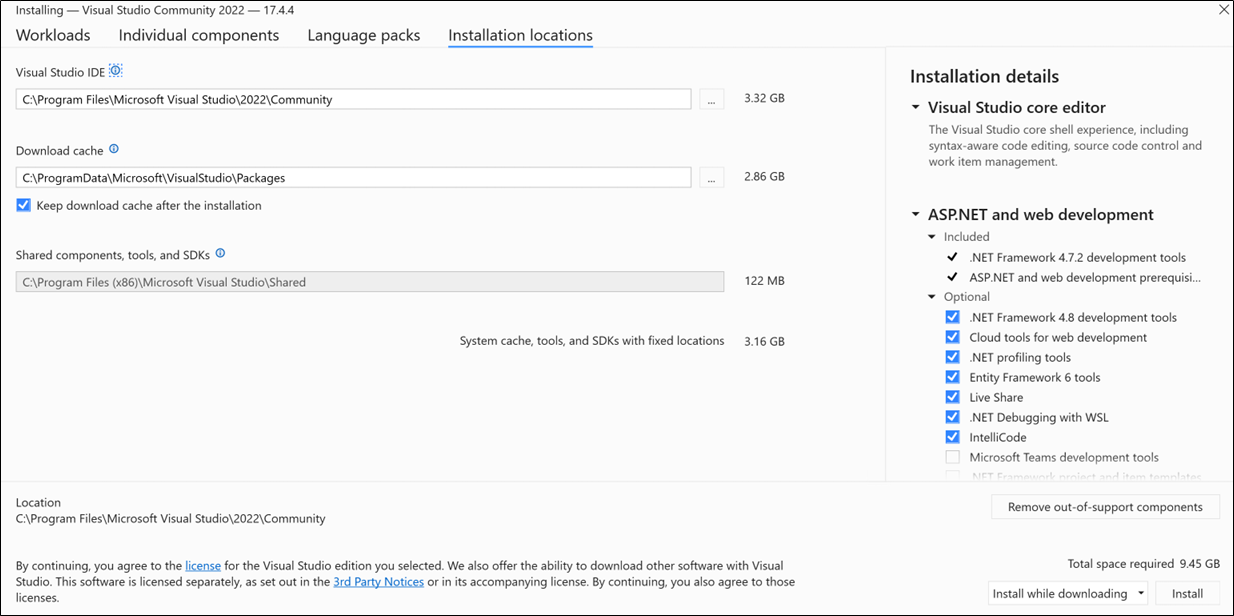Click the Install button
Viewport: 1234px width, 616px height.
click(x=1187, y=594)
